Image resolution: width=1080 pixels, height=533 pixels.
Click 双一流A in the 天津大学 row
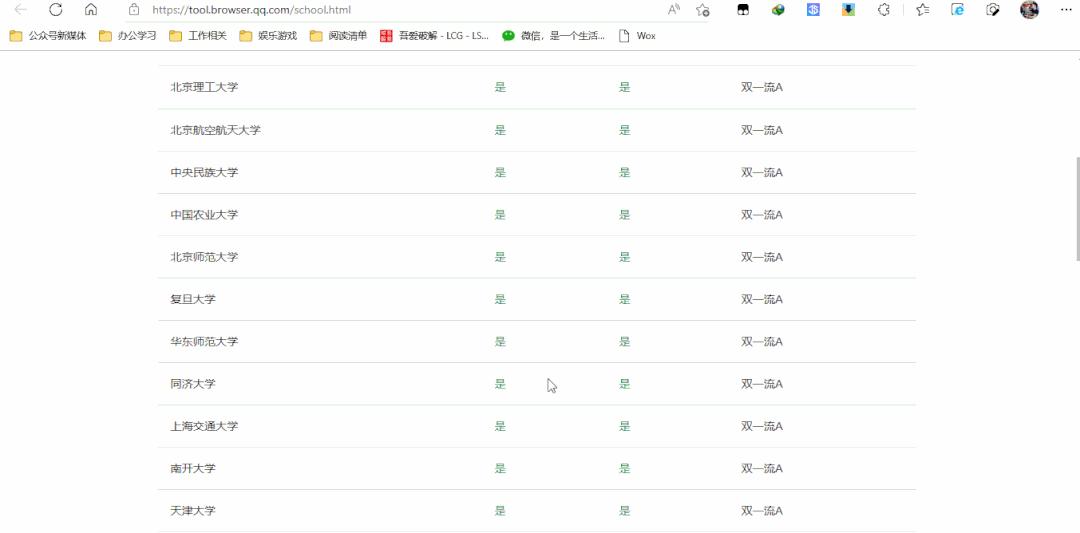pyautogui.click(x=762, y=511)
